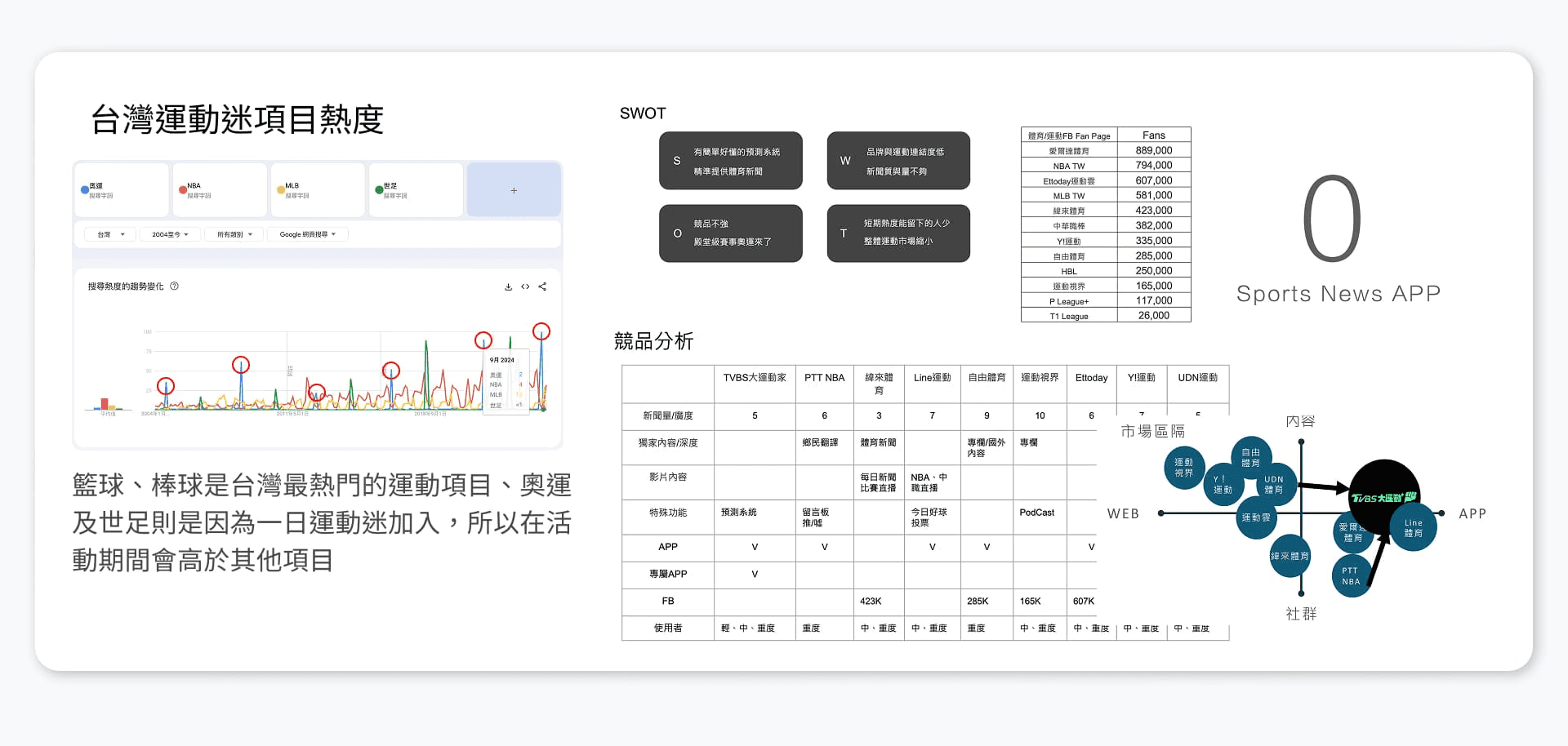Click the Y!運動 bubble in the market map
The width and height of the screenshot is (1568, 746).
pos(1223,485)
